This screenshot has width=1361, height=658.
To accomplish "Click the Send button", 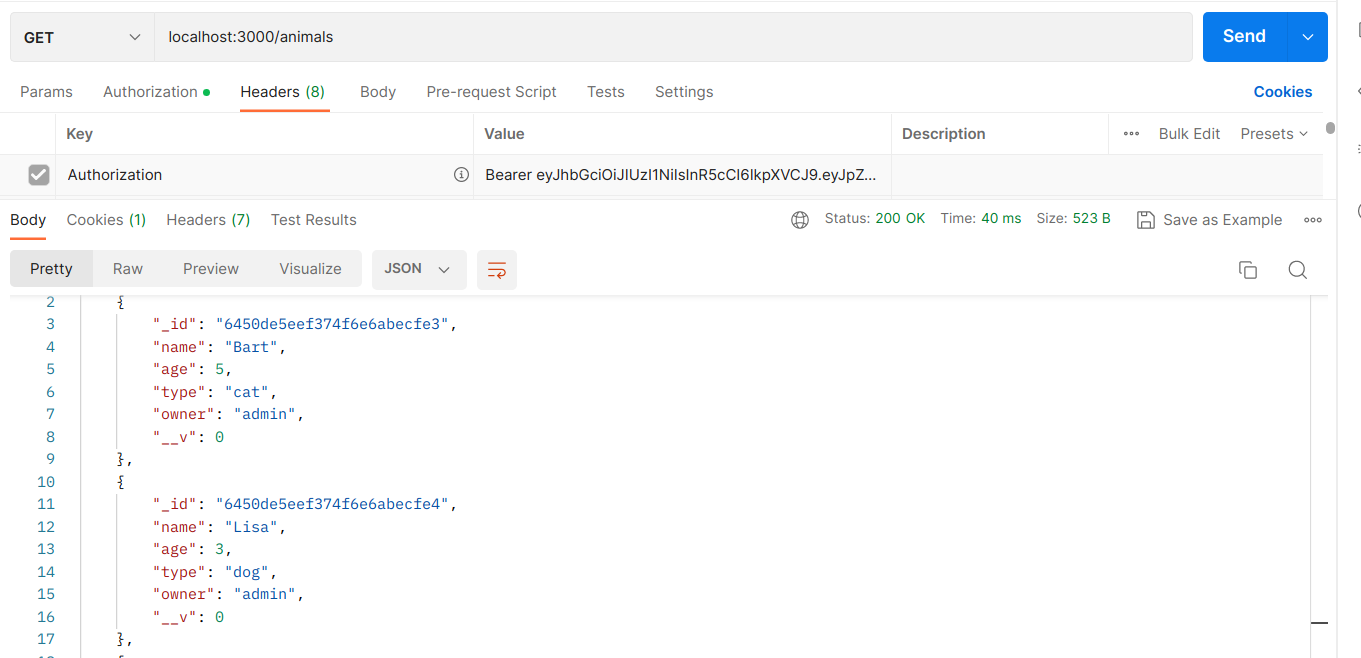I will (x=1244, y=37).
